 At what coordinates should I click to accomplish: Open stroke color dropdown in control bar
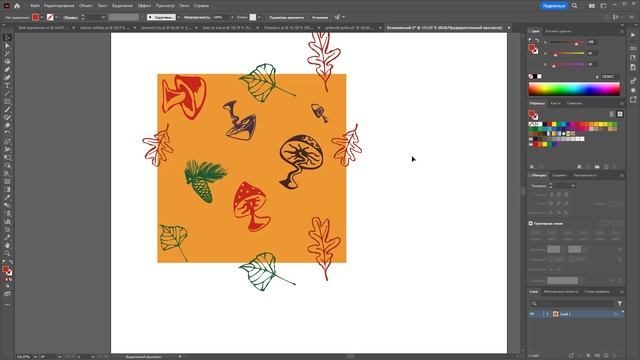click(x=56, y=17)
